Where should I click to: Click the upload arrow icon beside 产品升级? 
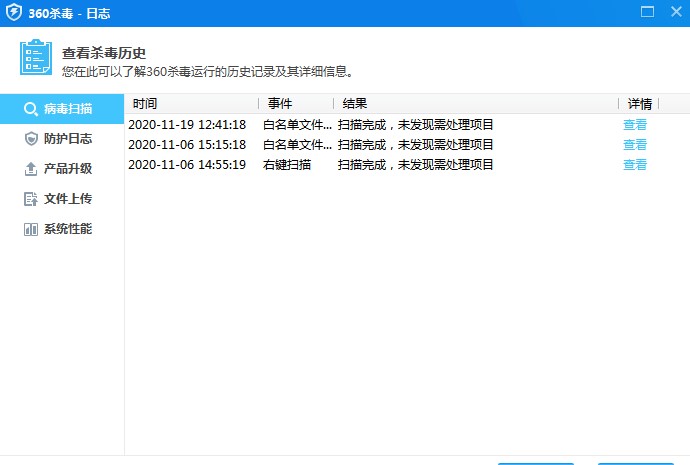click(31, 168)
